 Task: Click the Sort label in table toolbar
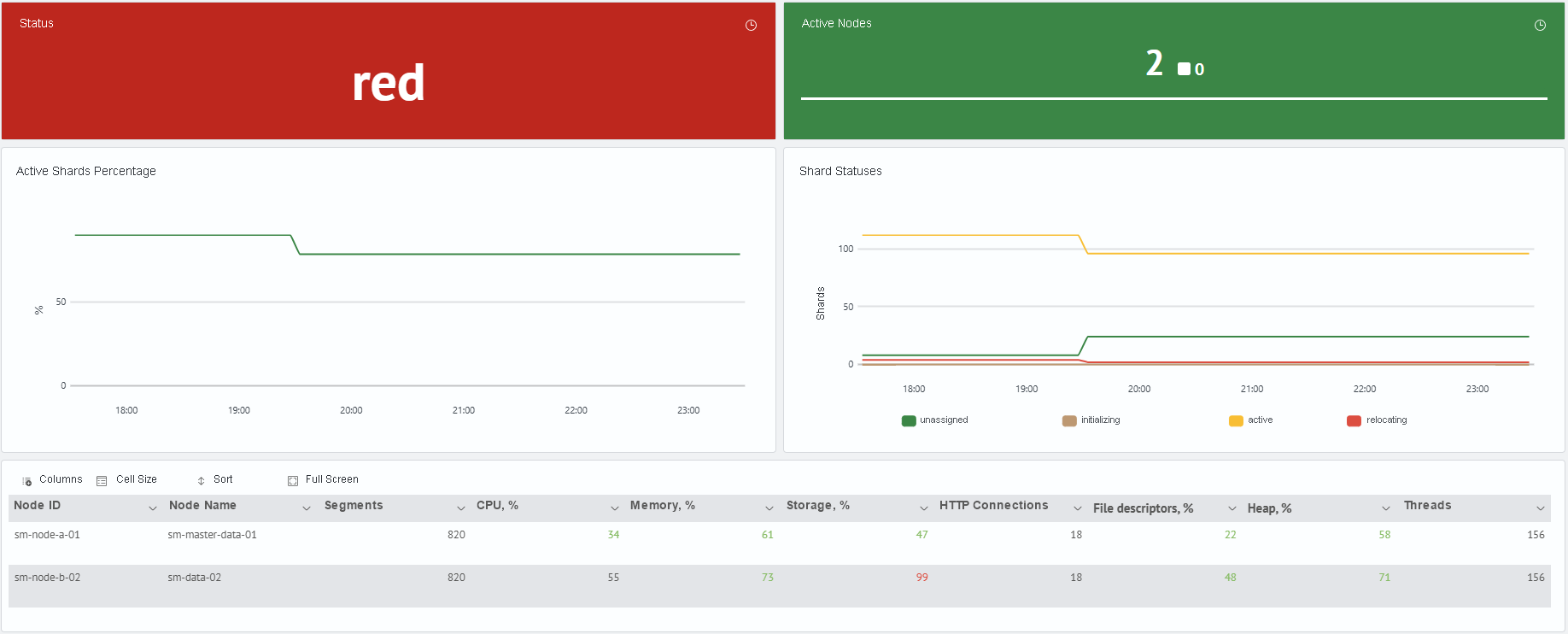(223, 479)
